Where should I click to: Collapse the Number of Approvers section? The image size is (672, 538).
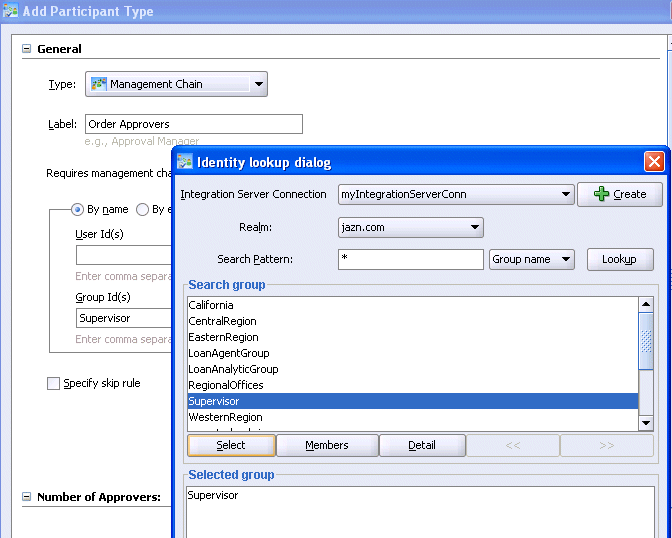pyautogui.click(x=27, y=496)
